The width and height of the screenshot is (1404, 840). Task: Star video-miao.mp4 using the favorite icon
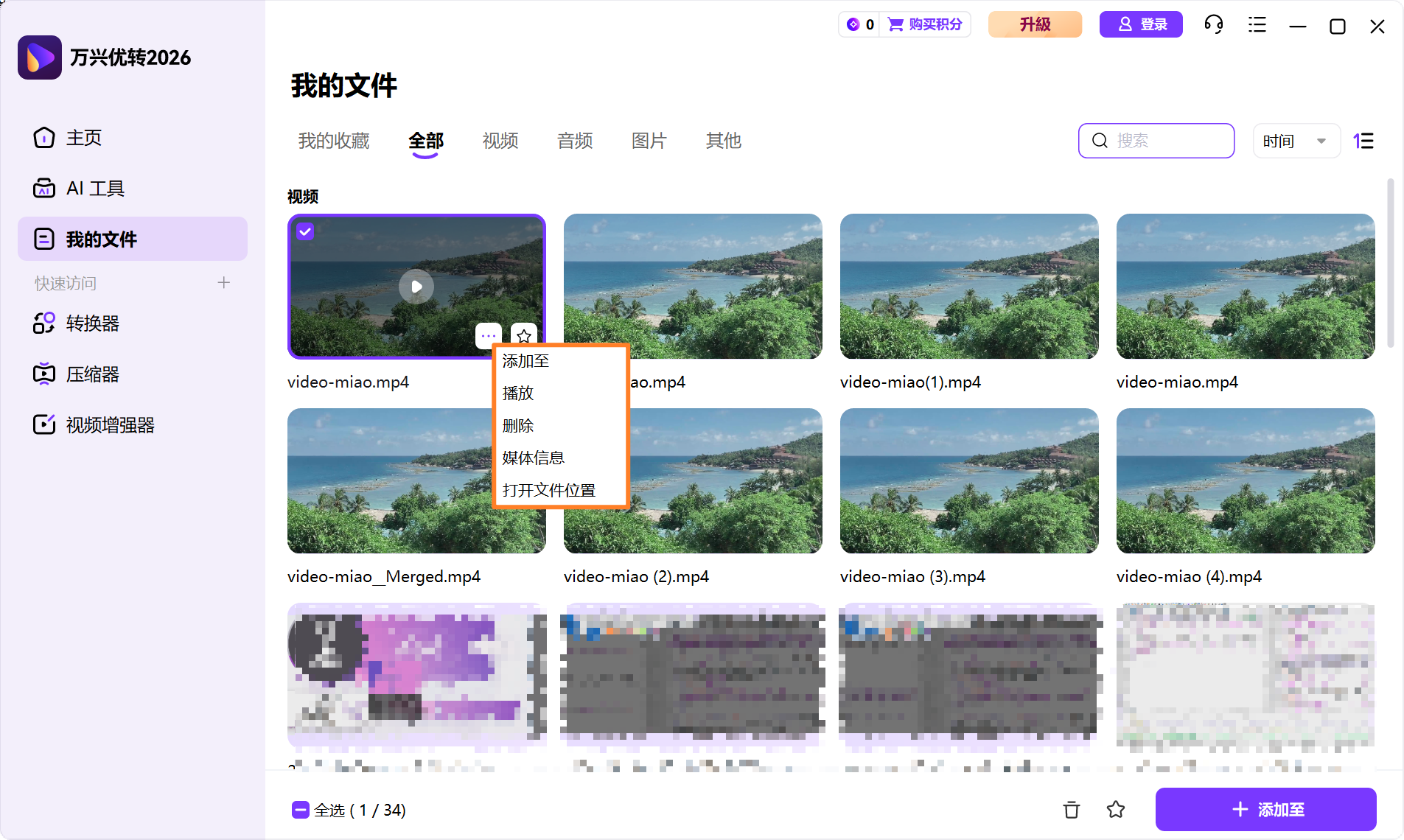523,336
